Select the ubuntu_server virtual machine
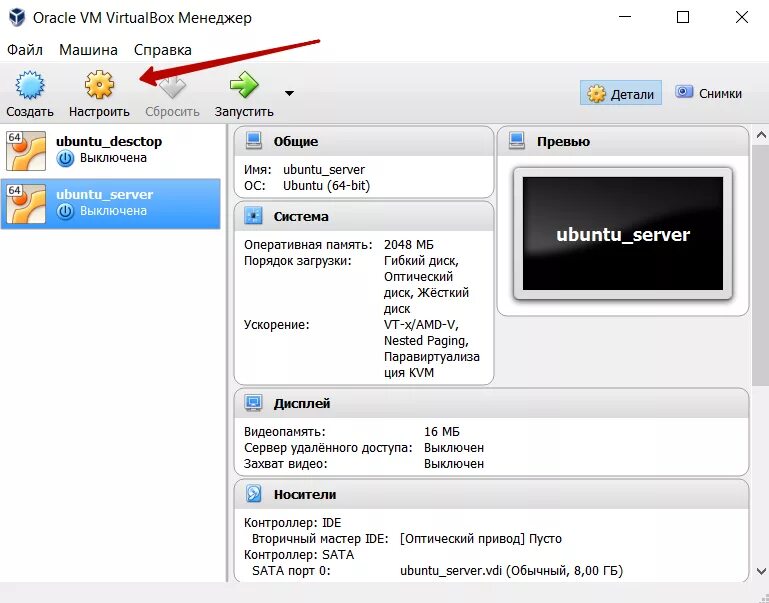Viewport: 769px width, 603px height. [x=111, y=203]
